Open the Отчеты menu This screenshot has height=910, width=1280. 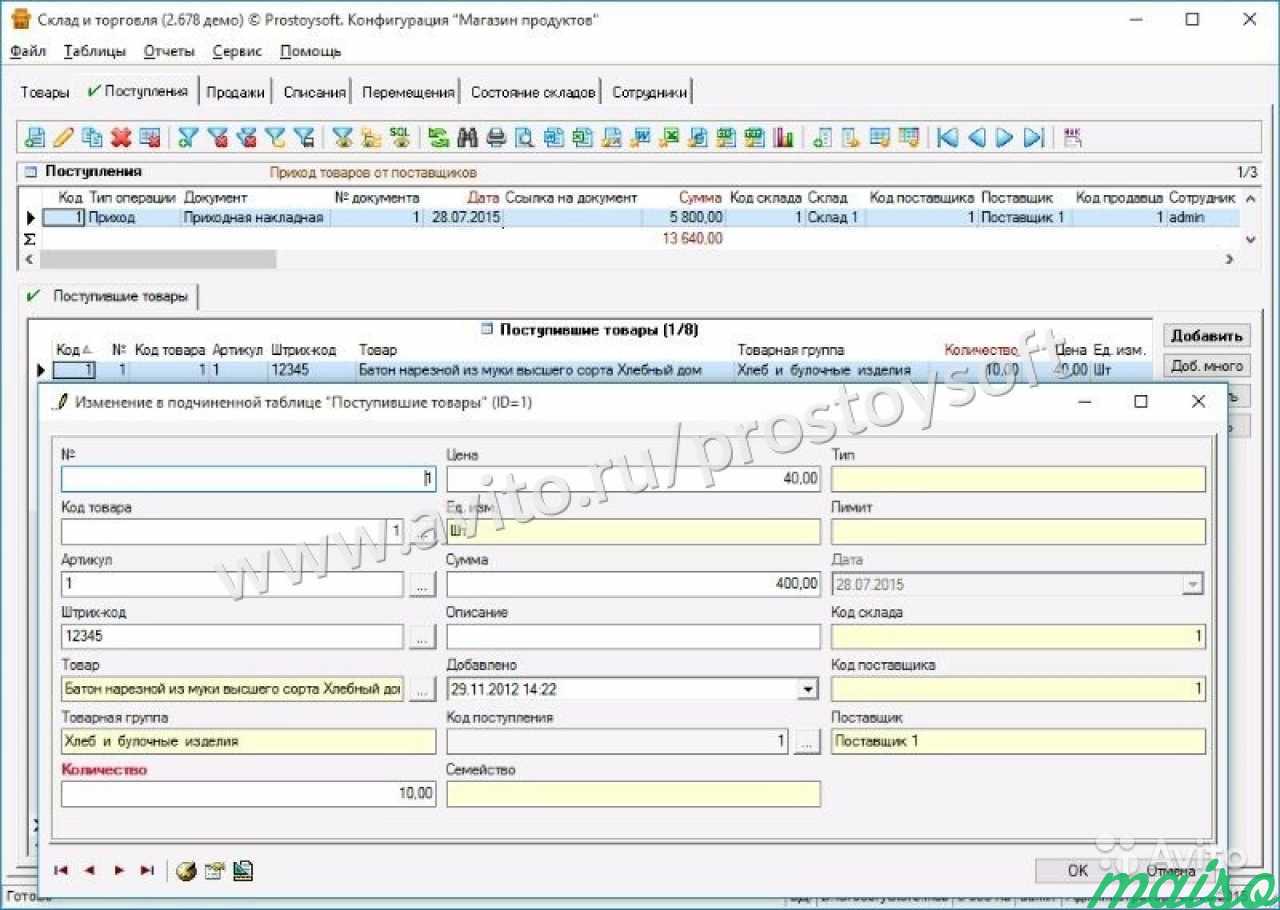coord(169,51)
